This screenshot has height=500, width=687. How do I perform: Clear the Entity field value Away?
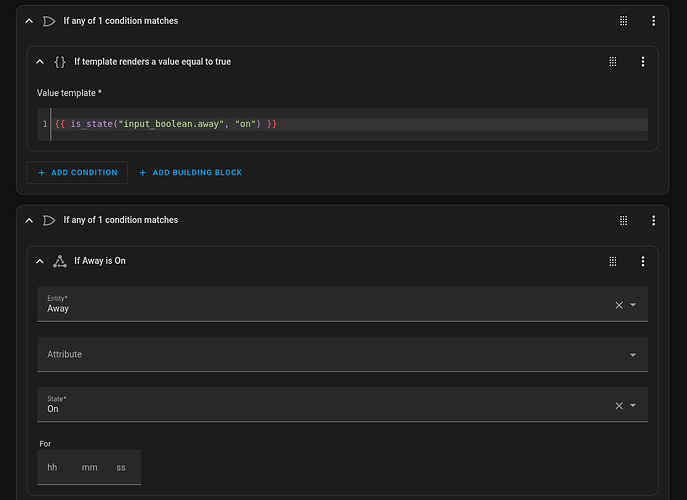click(618, 305)
